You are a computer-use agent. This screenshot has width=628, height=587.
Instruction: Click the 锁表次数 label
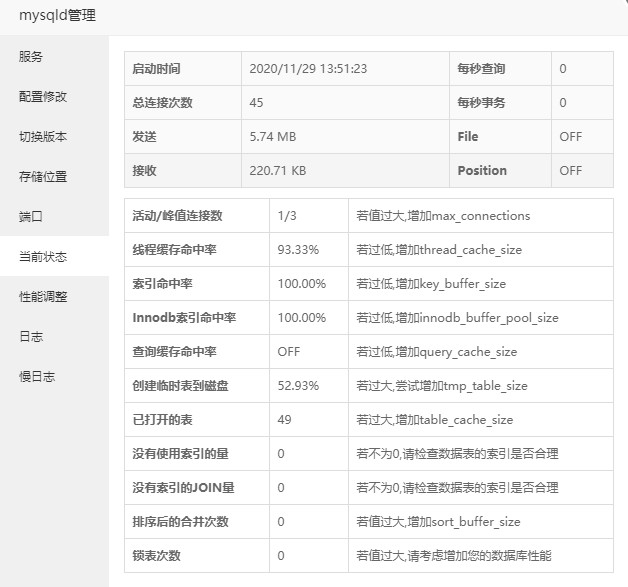click(157, 556)
